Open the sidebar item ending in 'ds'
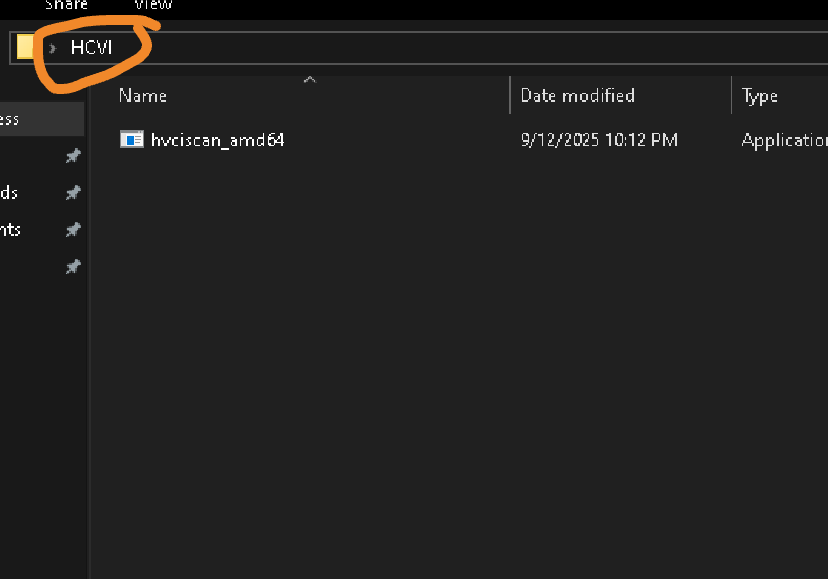Screen dimensions: 828x579 9,193
